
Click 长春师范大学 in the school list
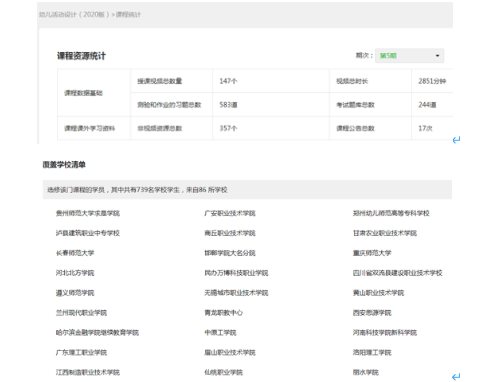[x=75, y=253]
